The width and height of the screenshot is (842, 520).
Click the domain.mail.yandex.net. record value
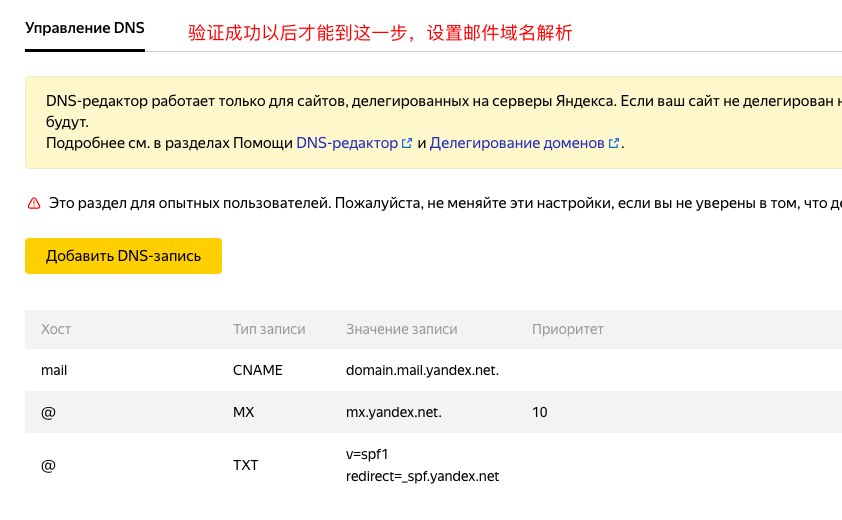point(422,370)
